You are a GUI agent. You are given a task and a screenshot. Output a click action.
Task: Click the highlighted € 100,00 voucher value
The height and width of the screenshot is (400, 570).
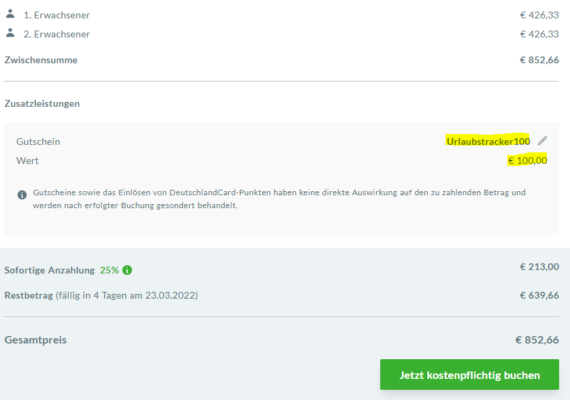(x=527, y=160)
